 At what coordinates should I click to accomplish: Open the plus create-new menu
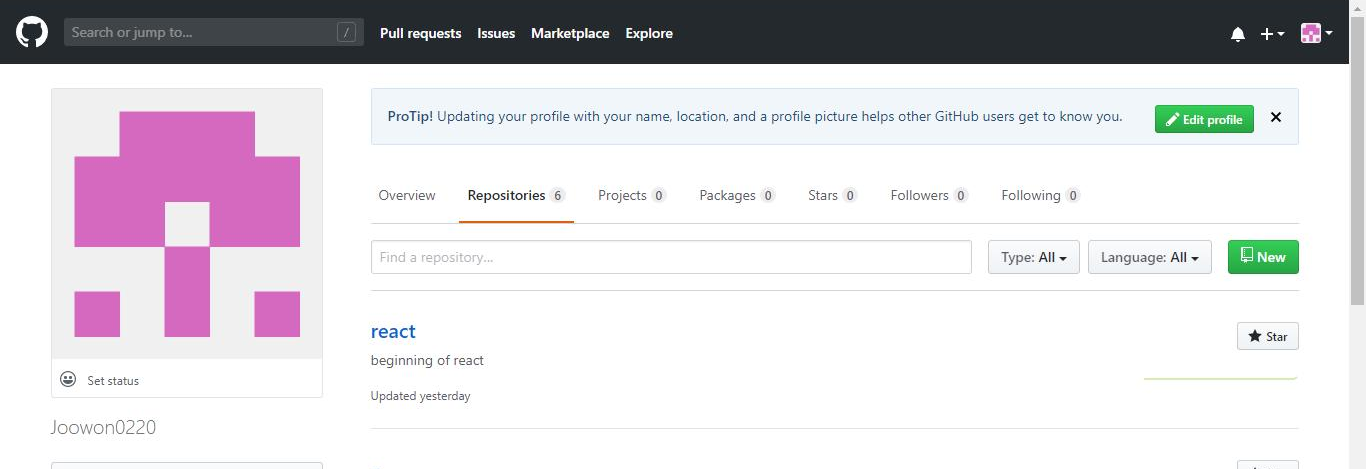[x=1272, y=33]
